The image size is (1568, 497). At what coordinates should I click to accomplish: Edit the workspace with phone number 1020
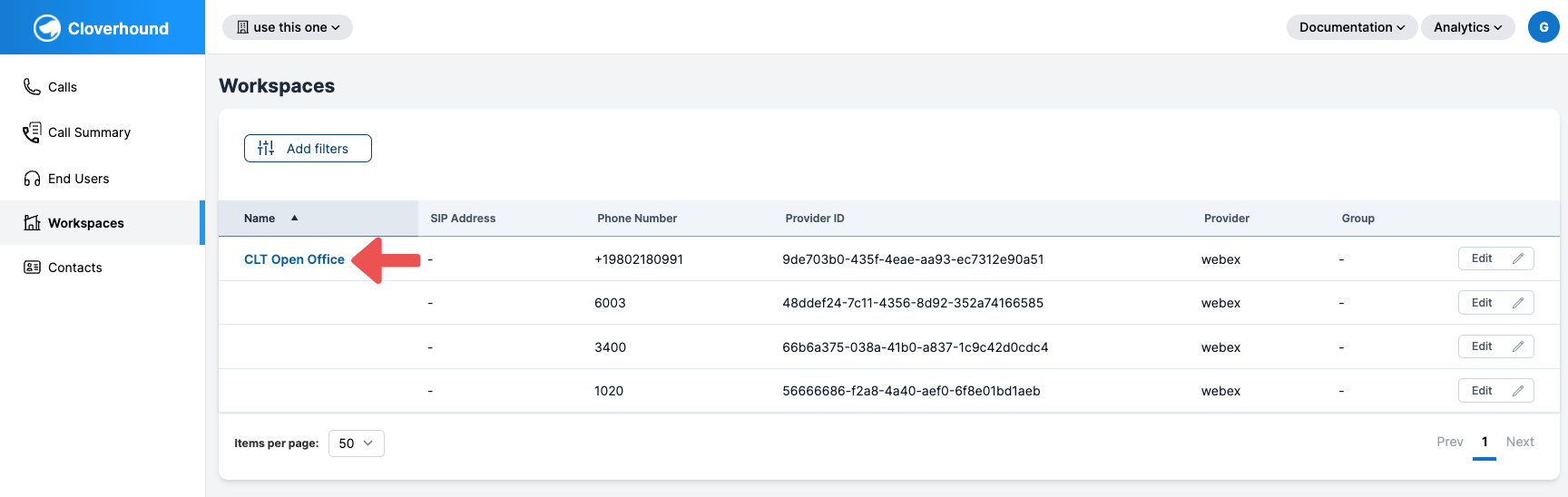click(1495, 390)
